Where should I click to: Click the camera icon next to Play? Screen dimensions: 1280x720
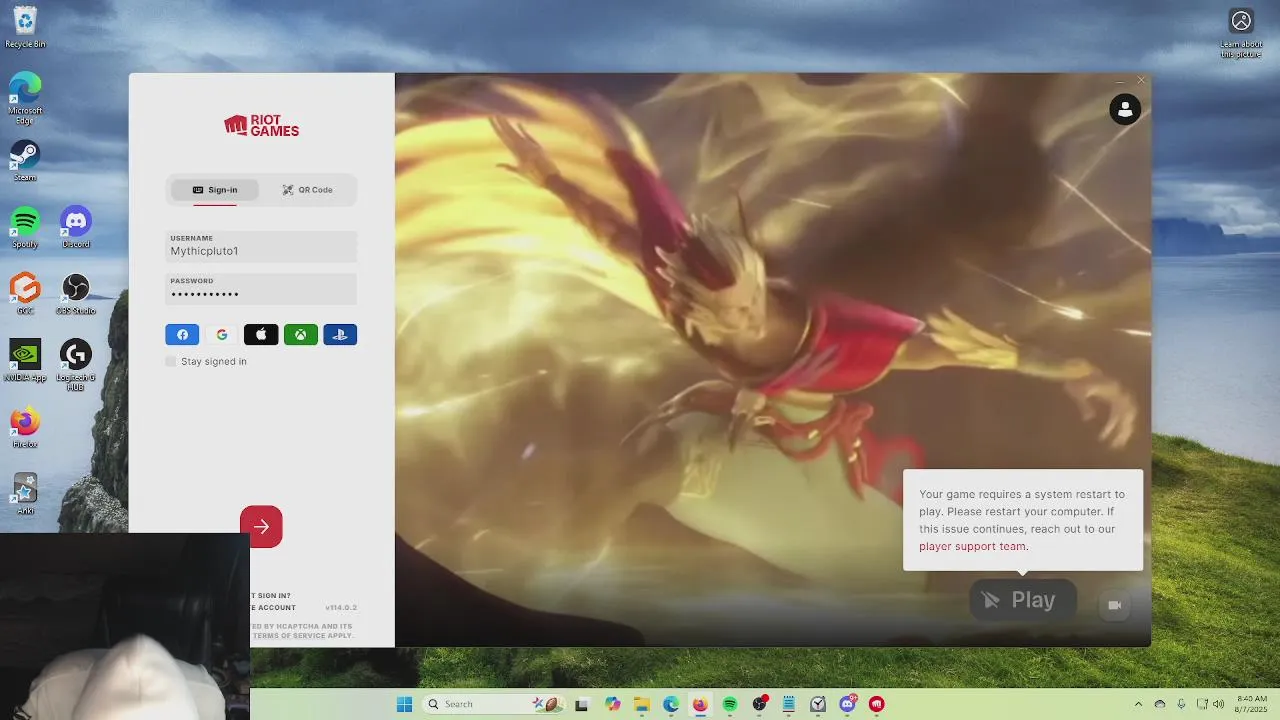pos(1115,605)
